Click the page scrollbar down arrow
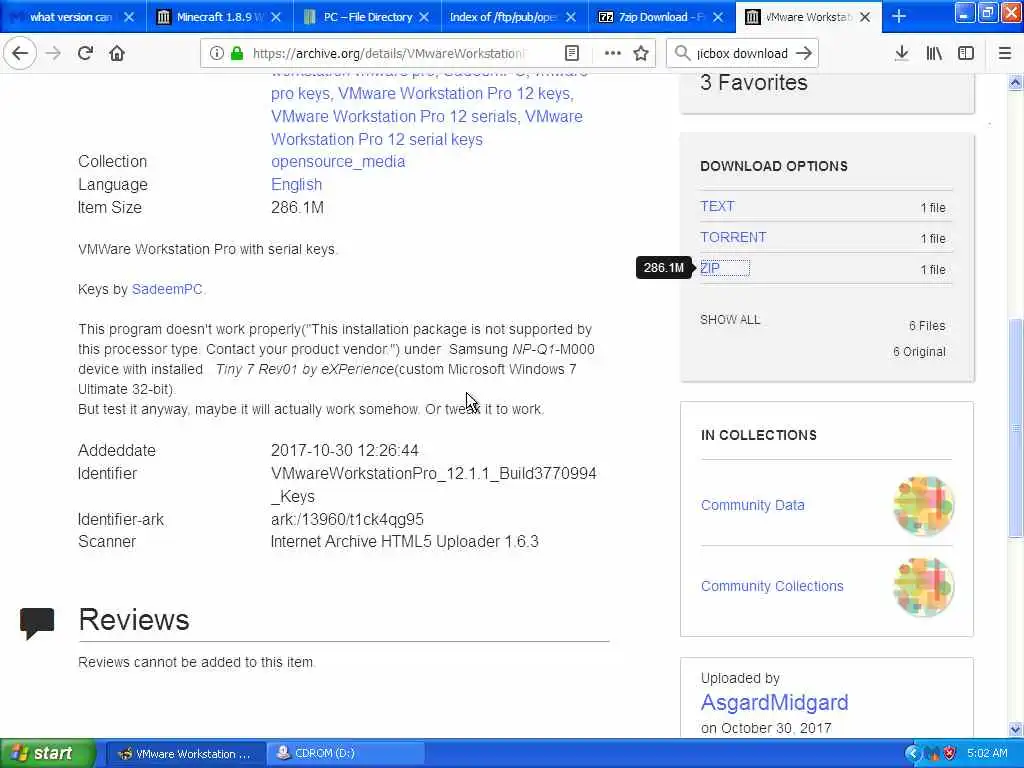This screenshot has height=768, width=1024. (x=1015, y=729)
